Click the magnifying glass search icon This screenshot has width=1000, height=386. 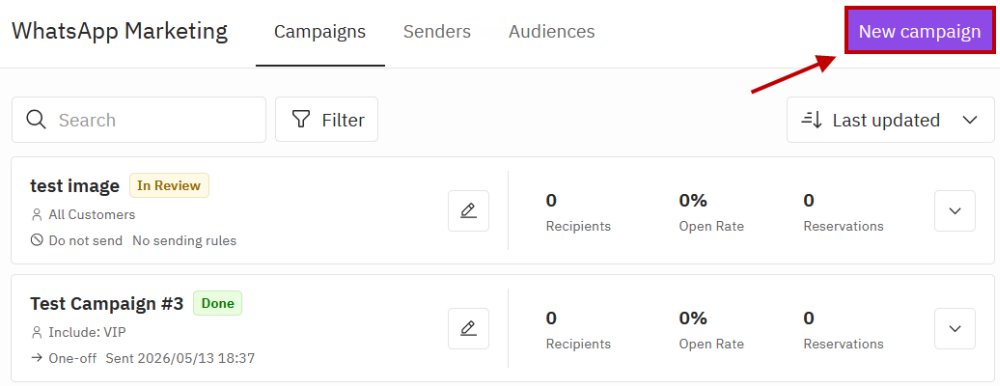(36, 119)
